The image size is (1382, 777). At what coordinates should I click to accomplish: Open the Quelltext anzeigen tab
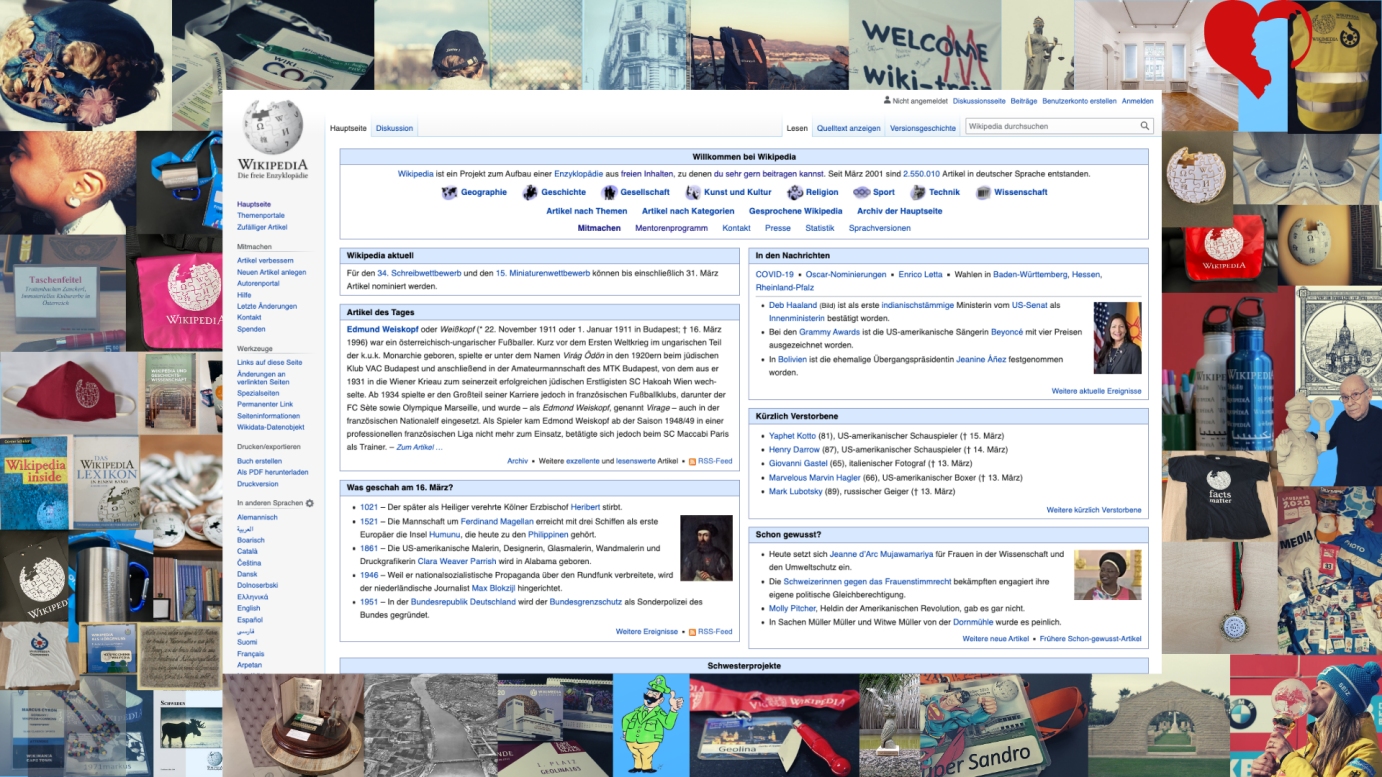click(x=848, y=128)
